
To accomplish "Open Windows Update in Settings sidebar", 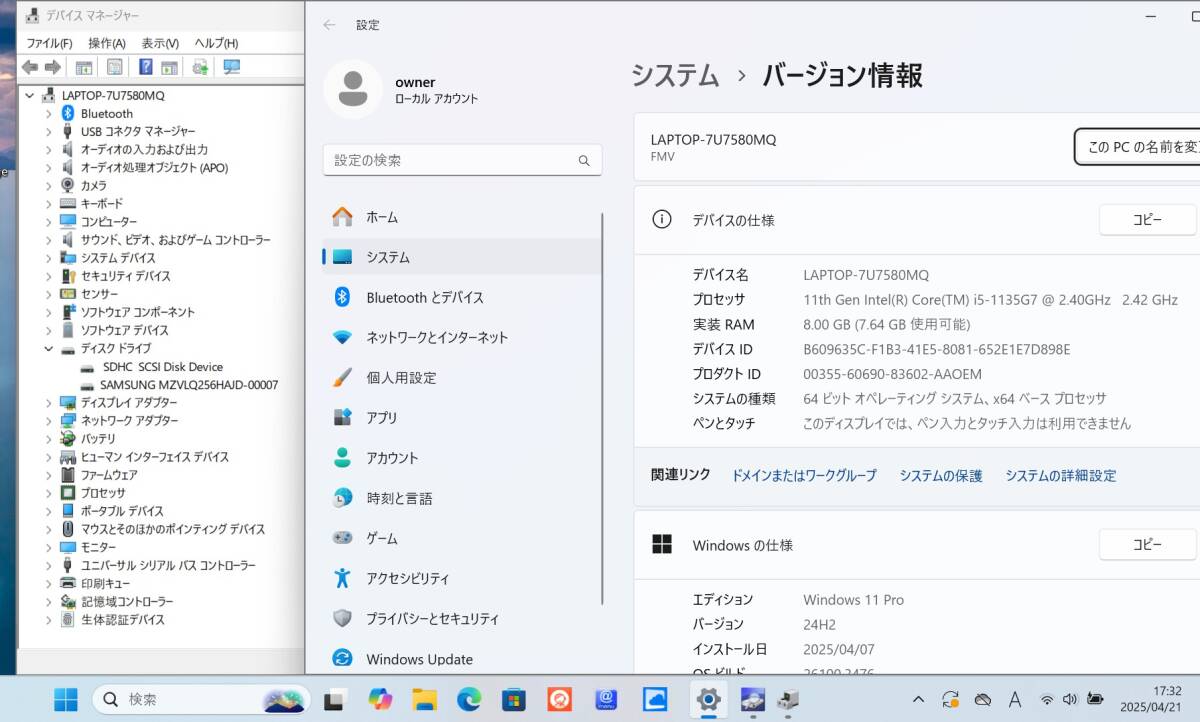I will coord(462,659).
